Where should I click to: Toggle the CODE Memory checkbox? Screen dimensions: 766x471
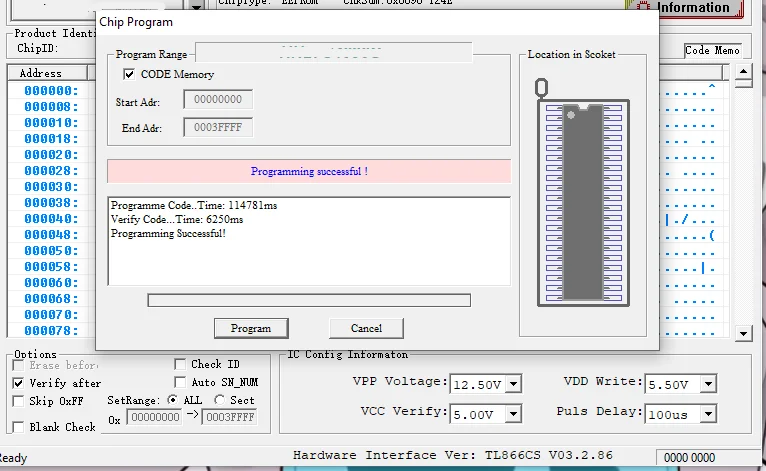coord(129,74)
